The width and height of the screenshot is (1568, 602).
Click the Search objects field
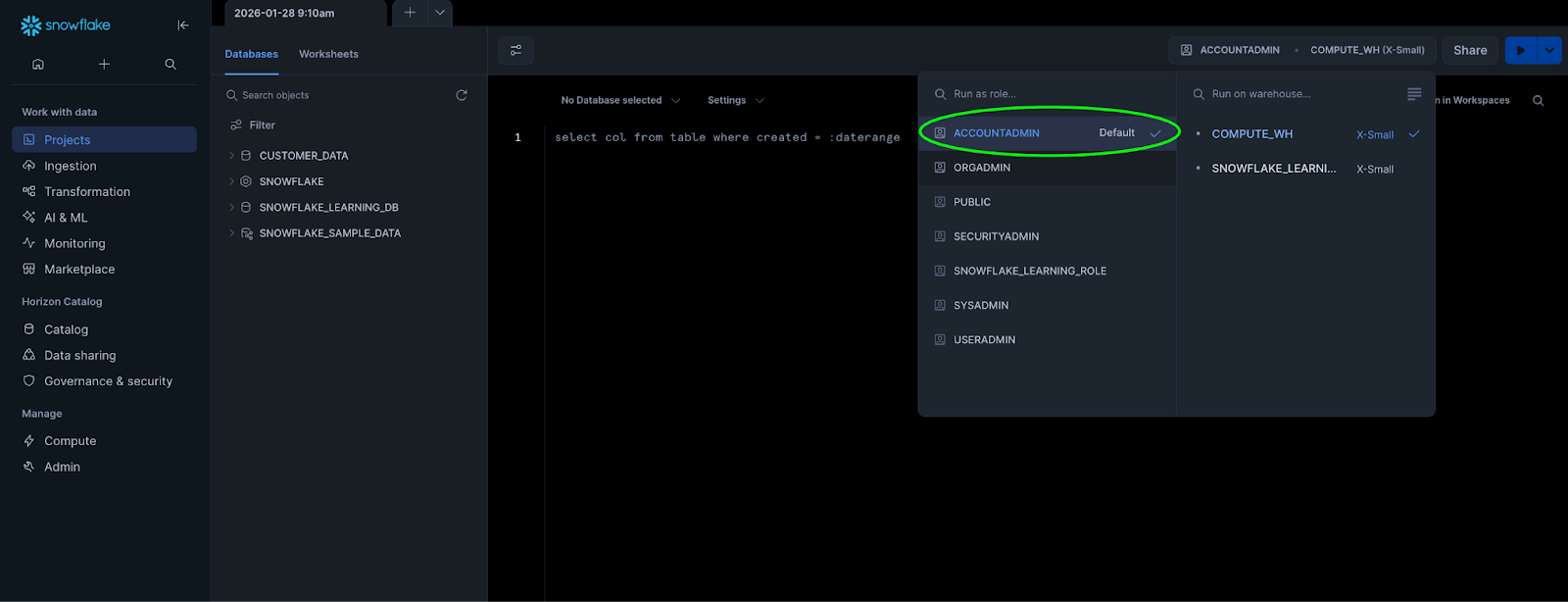(336, 95)
